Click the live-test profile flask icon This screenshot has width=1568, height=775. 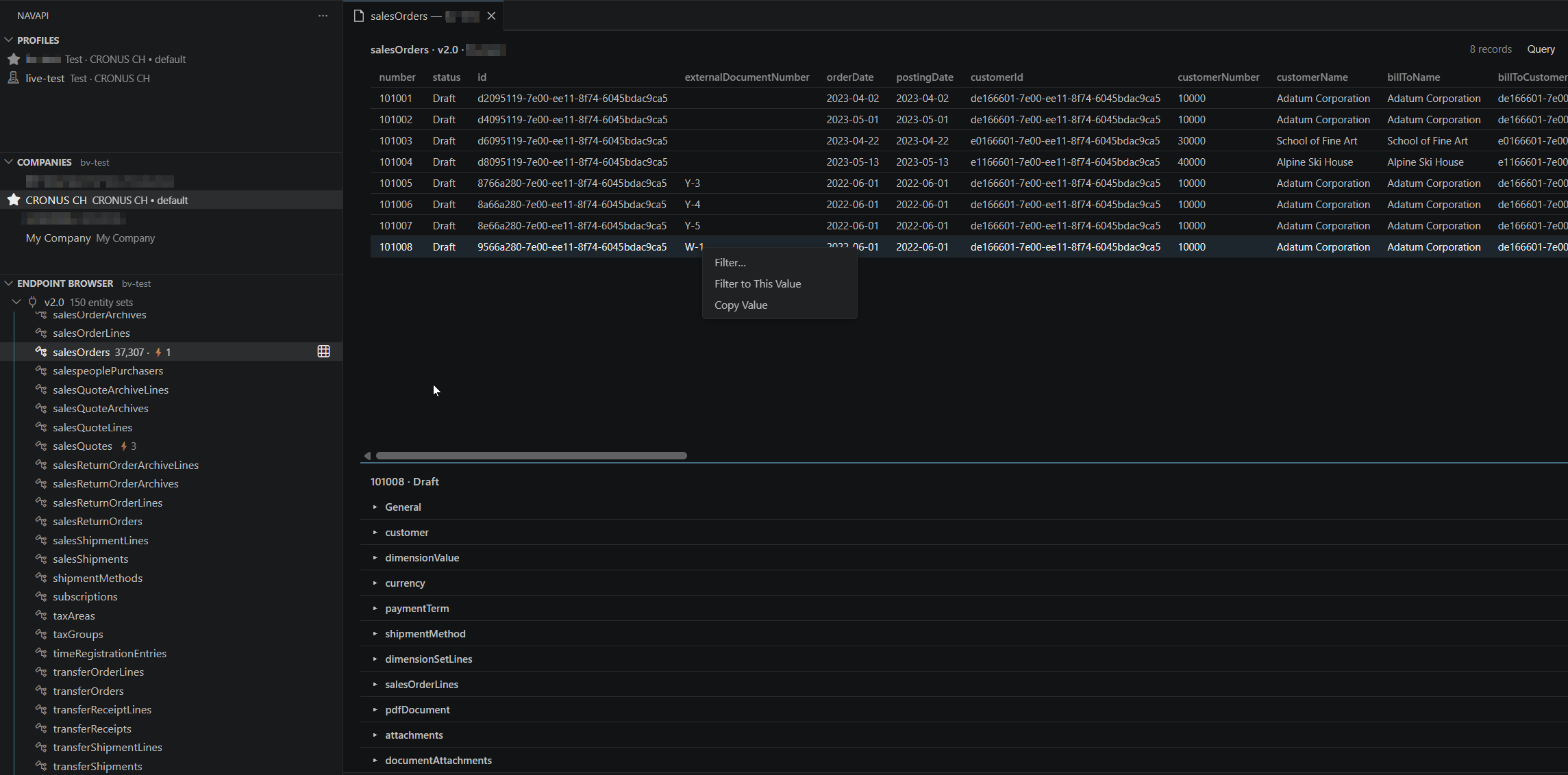coord(13,78)
